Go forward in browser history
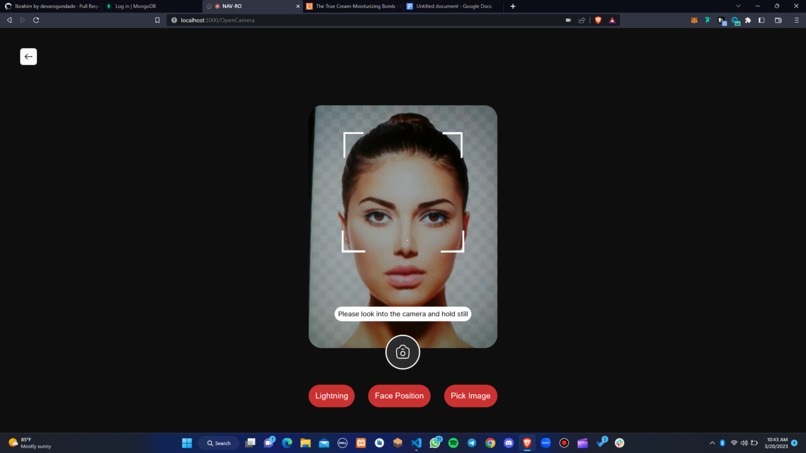Image resolution: width=806 pixels, height=453 pixels. click(x=23, y=20)
